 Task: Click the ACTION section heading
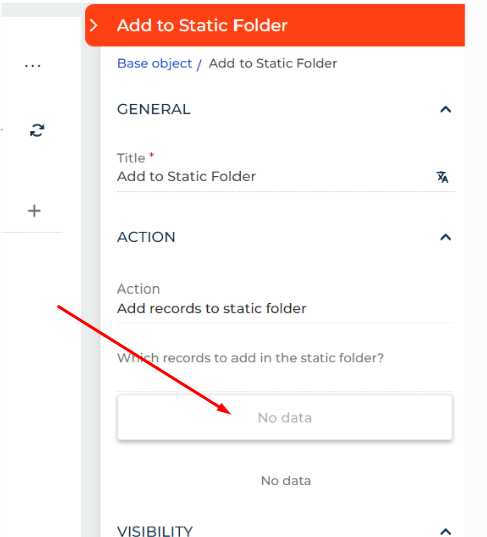point(146,237)
